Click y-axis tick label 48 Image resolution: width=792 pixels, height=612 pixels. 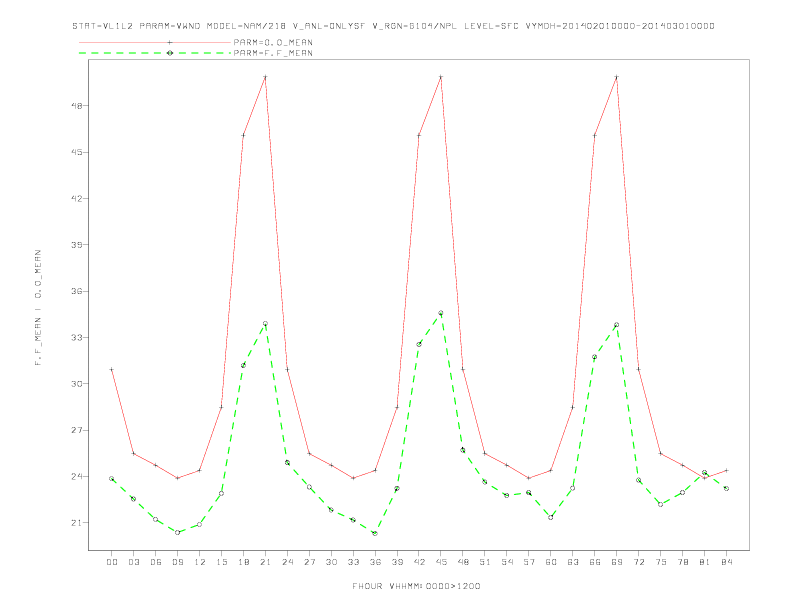coord(77,106)
